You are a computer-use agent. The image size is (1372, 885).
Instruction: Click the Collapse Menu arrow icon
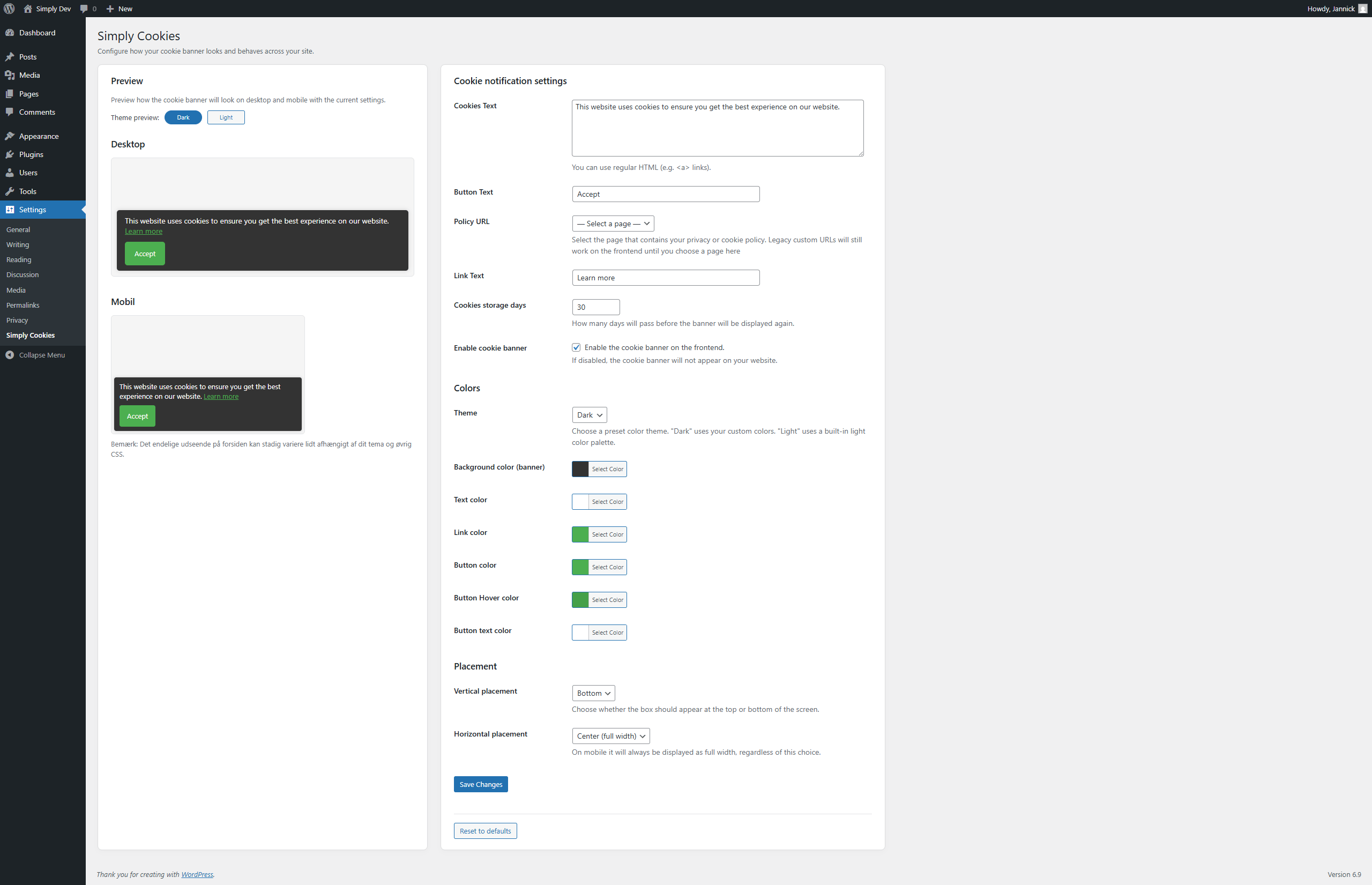(10, 355)
